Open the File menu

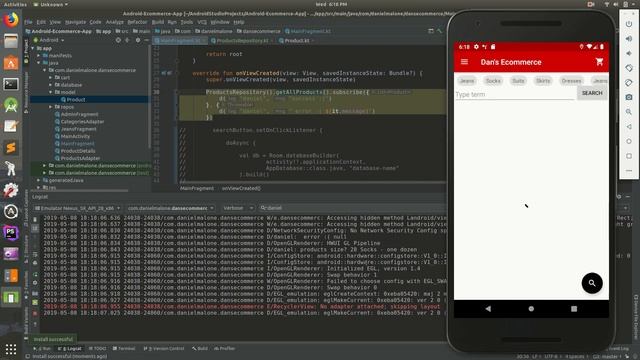28,22
